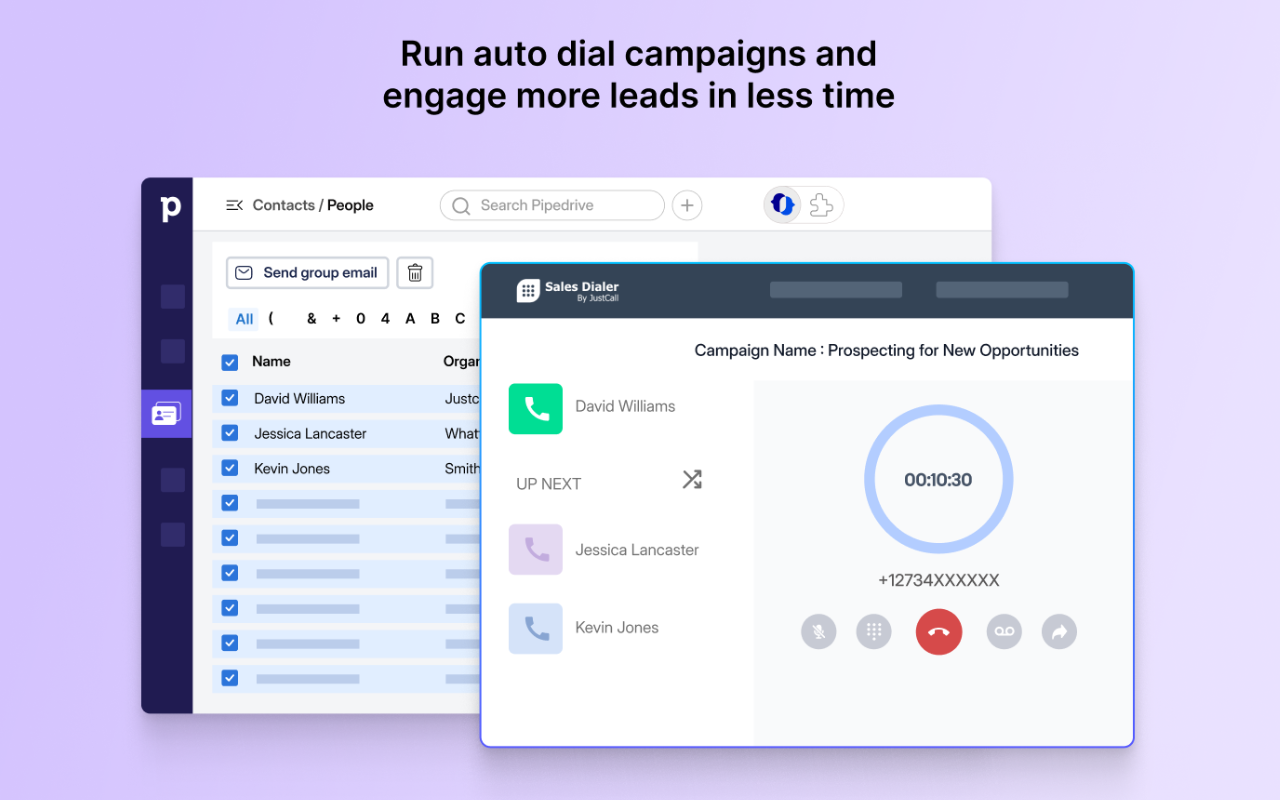Select the highlighted Contacts sidebar icon
This screenshot has height=800, width=1280.
coord(166,413)
